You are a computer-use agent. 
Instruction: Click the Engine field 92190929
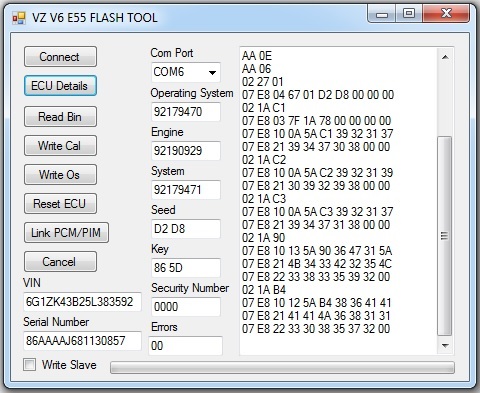pos(186,151)
